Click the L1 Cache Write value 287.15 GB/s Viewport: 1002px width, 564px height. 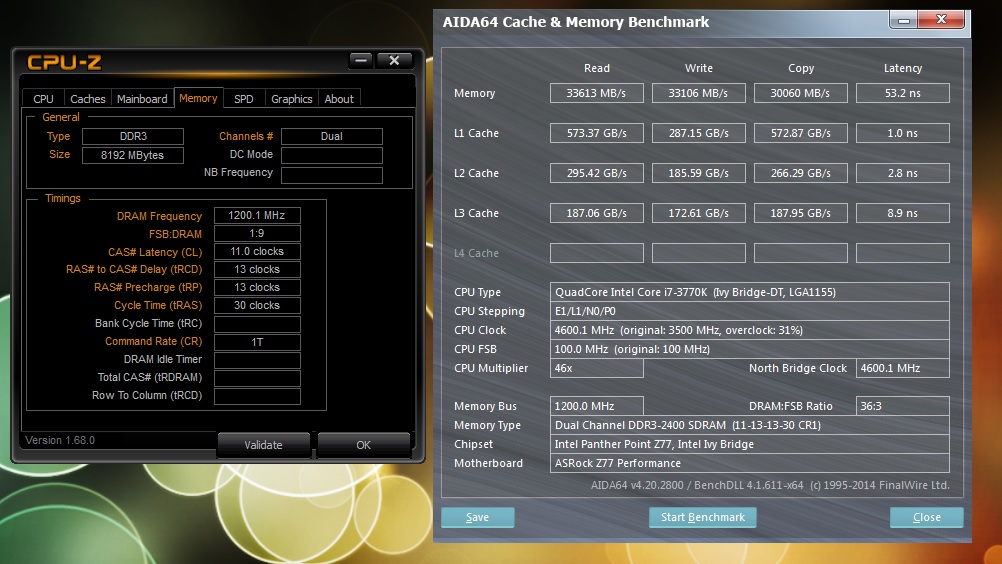pyautogui.click(x=698, y=133)
